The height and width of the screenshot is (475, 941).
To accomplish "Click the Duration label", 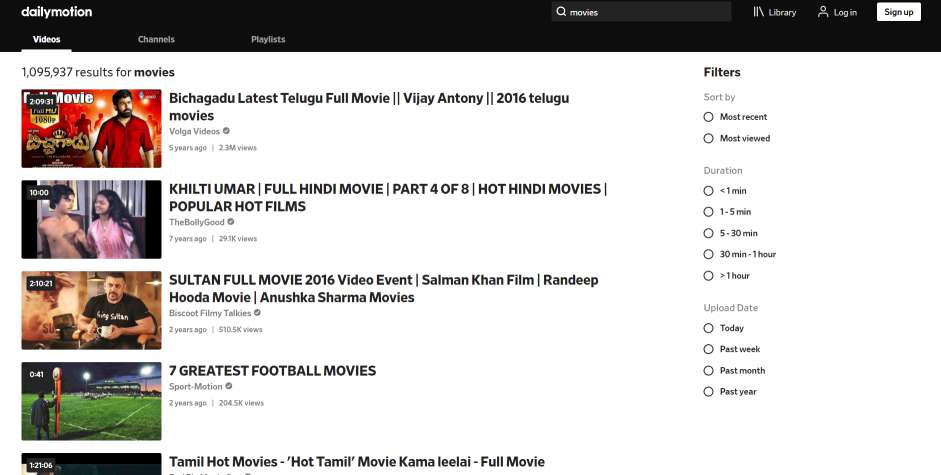I will pos(723,171).
